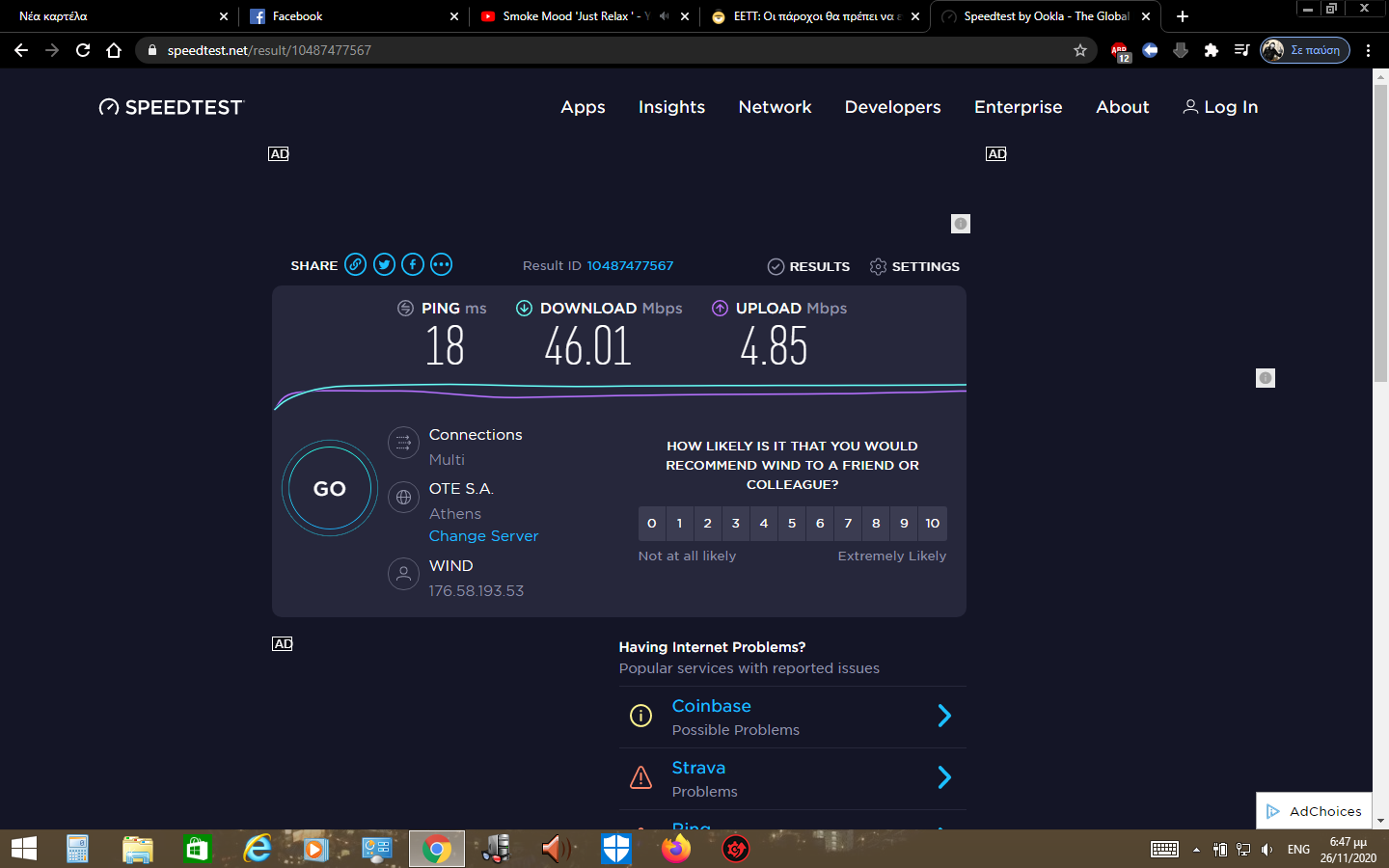Image resolution: width=1389 pixels, height=868 pixels.
Task: Open speed test SETTINGS
Action: coord(914,266)
